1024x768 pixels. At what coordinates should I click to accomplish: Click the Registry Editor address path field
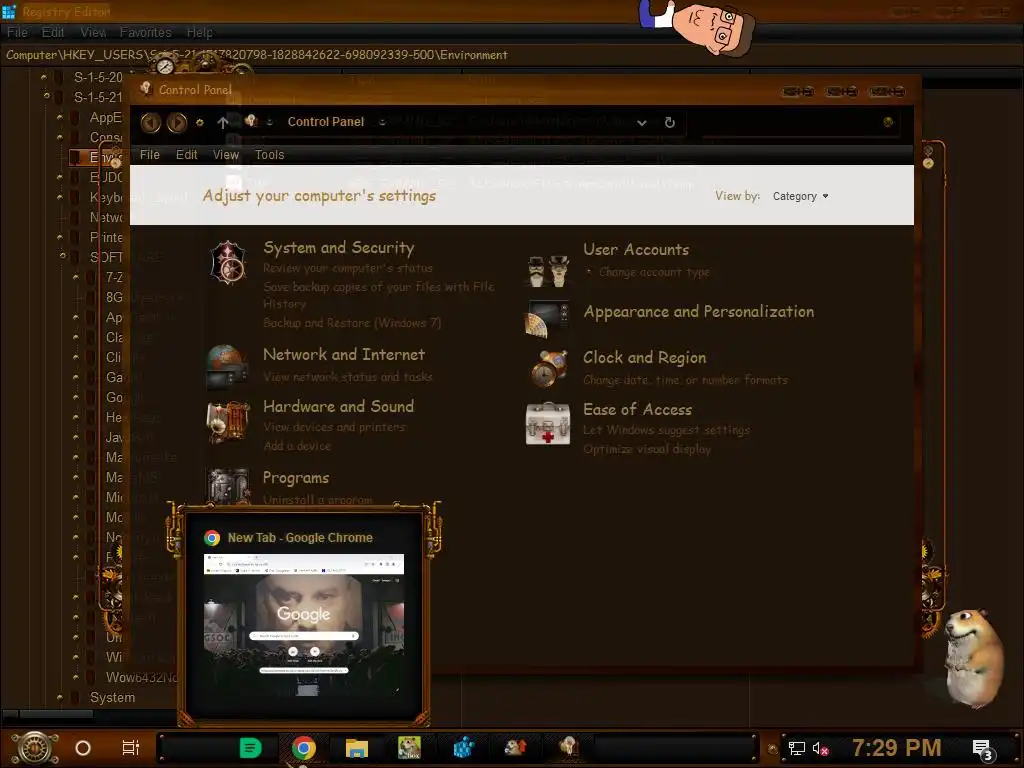(512, 55)
